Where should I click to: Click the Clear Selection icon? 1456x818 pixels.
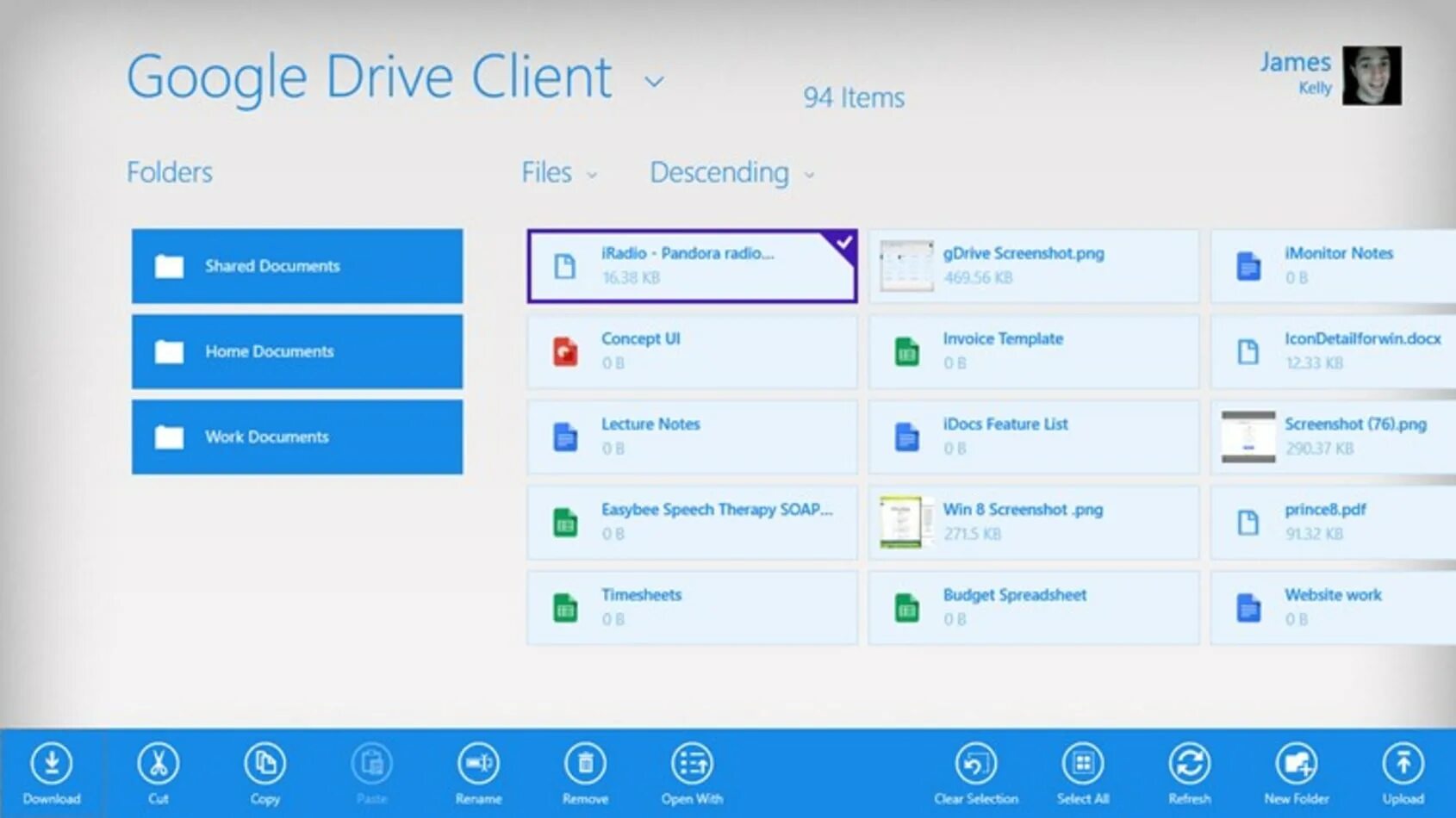click(976, 763)
